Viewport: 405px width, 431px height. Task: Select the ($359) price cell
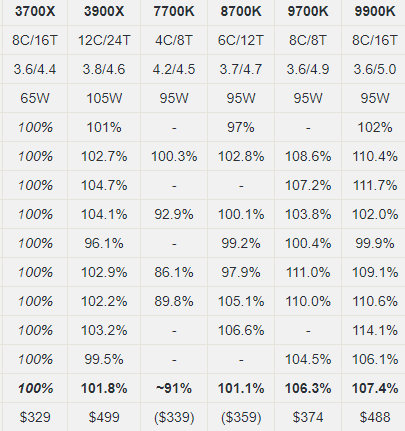pyautogui.click(x=241, y=417)
